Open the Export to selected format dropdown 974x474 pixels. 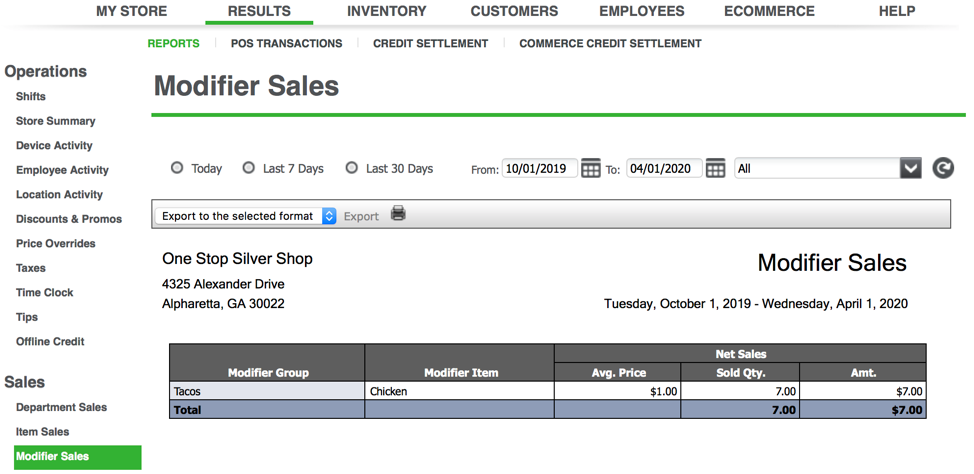tap(245, 216)
